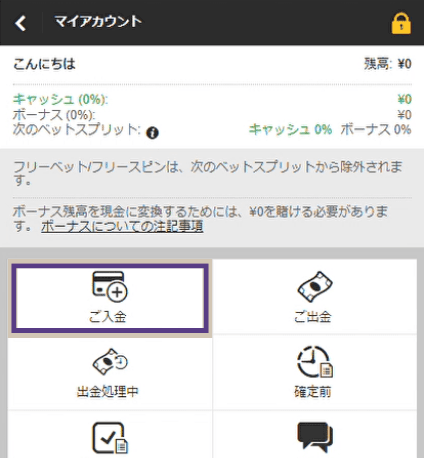The width and height of the screenshot is (424, 458).
Task: Click the checkmark document icon tile
Action: (x=110, y=435)
